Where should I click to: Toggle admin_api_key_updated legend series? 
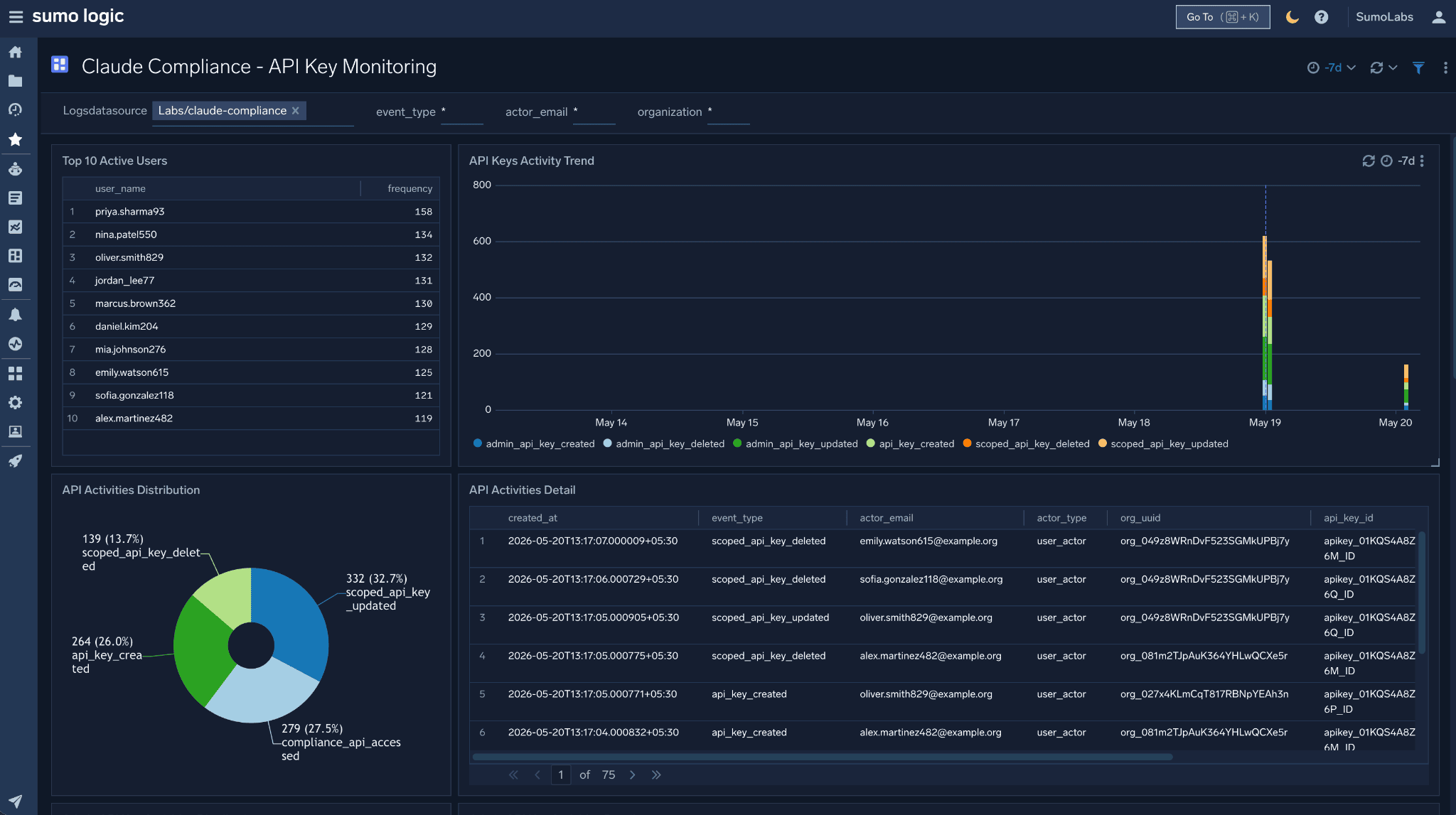796,443
